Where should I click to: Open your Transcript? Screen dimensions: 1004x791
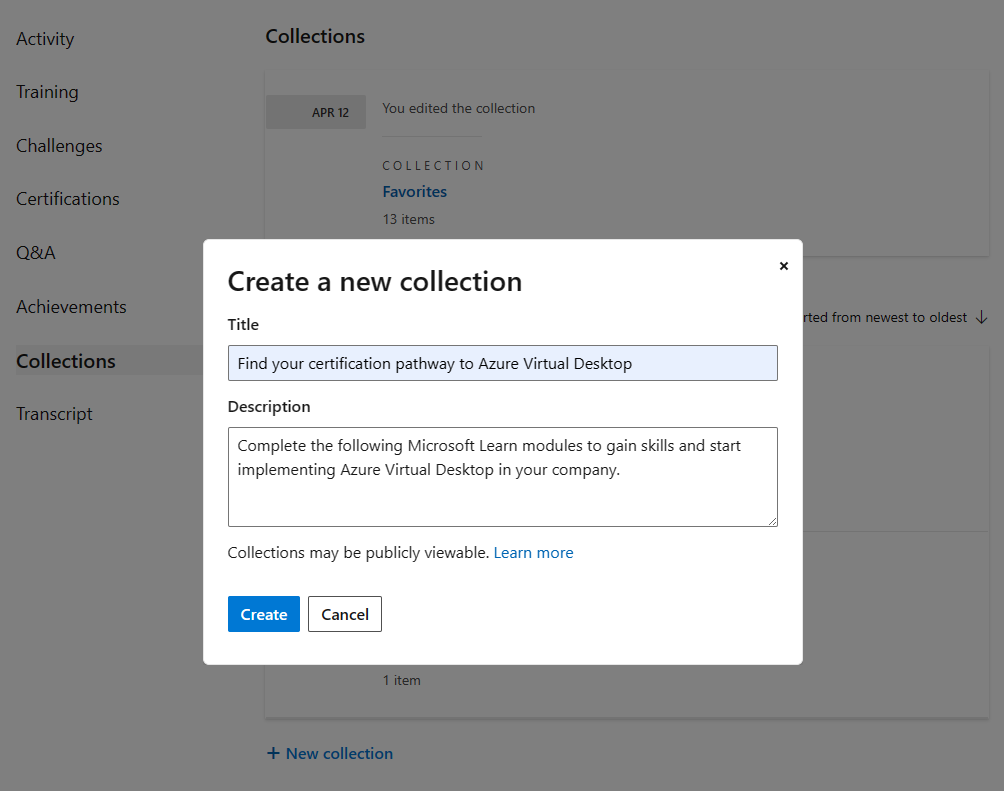(54, 413)
